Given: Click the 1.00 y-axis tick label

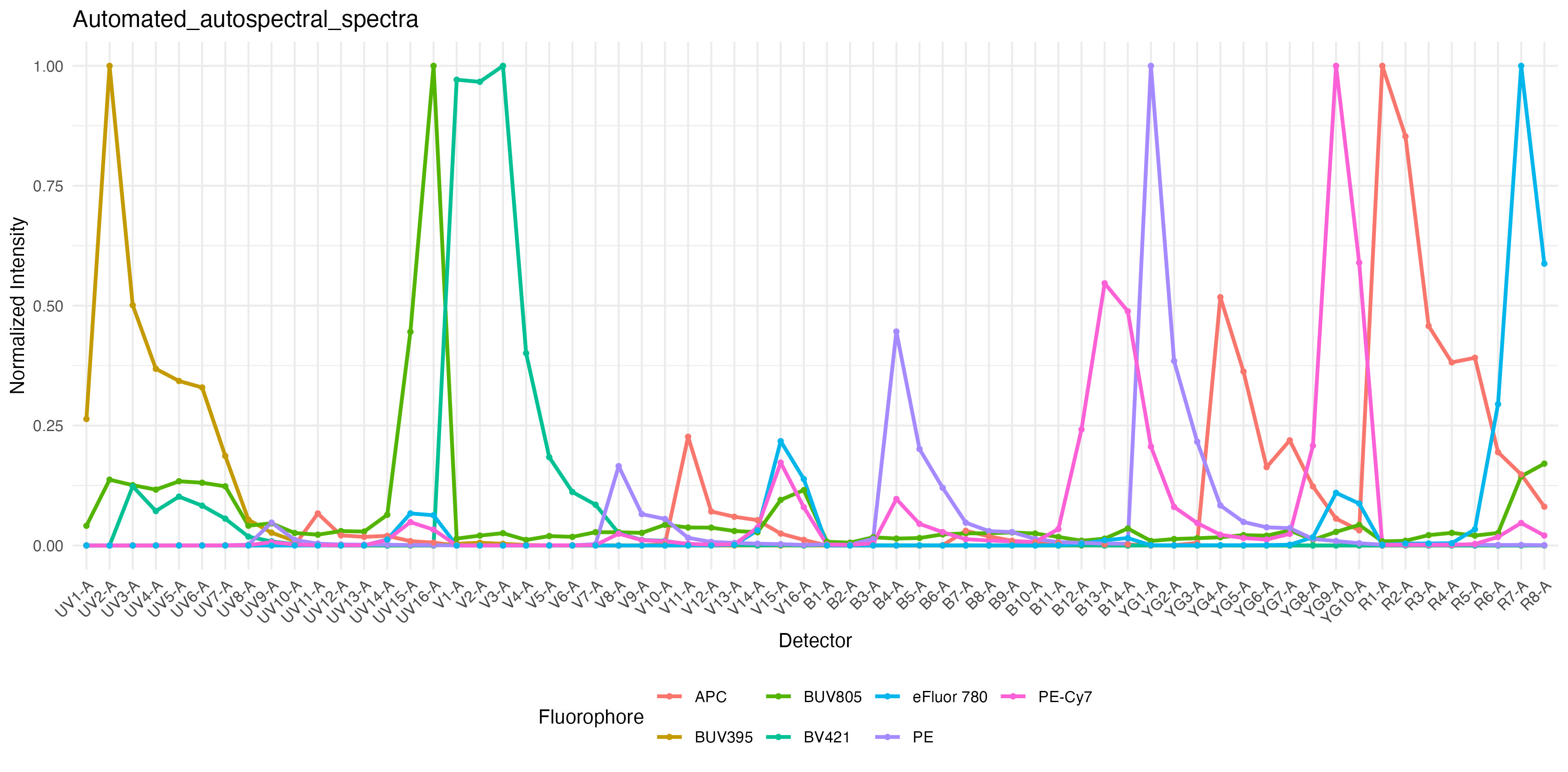Looking at the screenshot, I should 48,66.
